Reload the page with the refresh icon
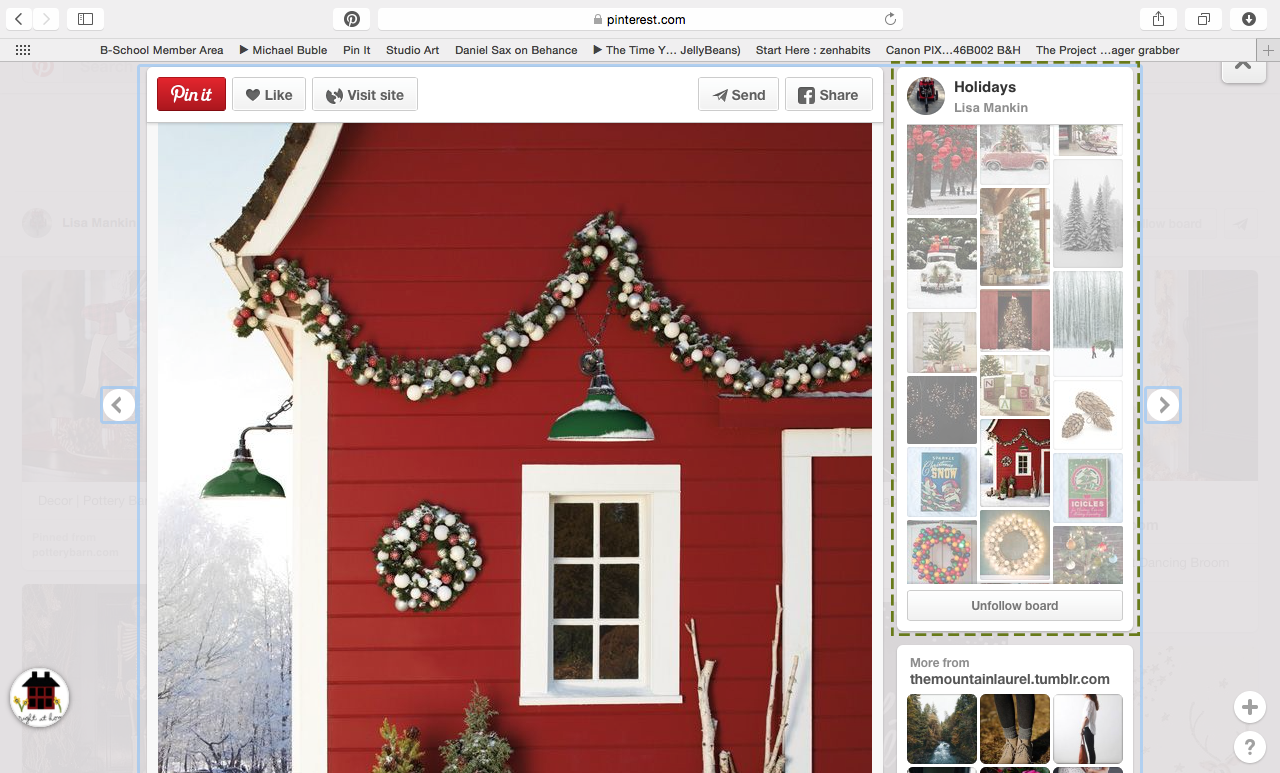 pyautogui.click(x=890, y=19)
